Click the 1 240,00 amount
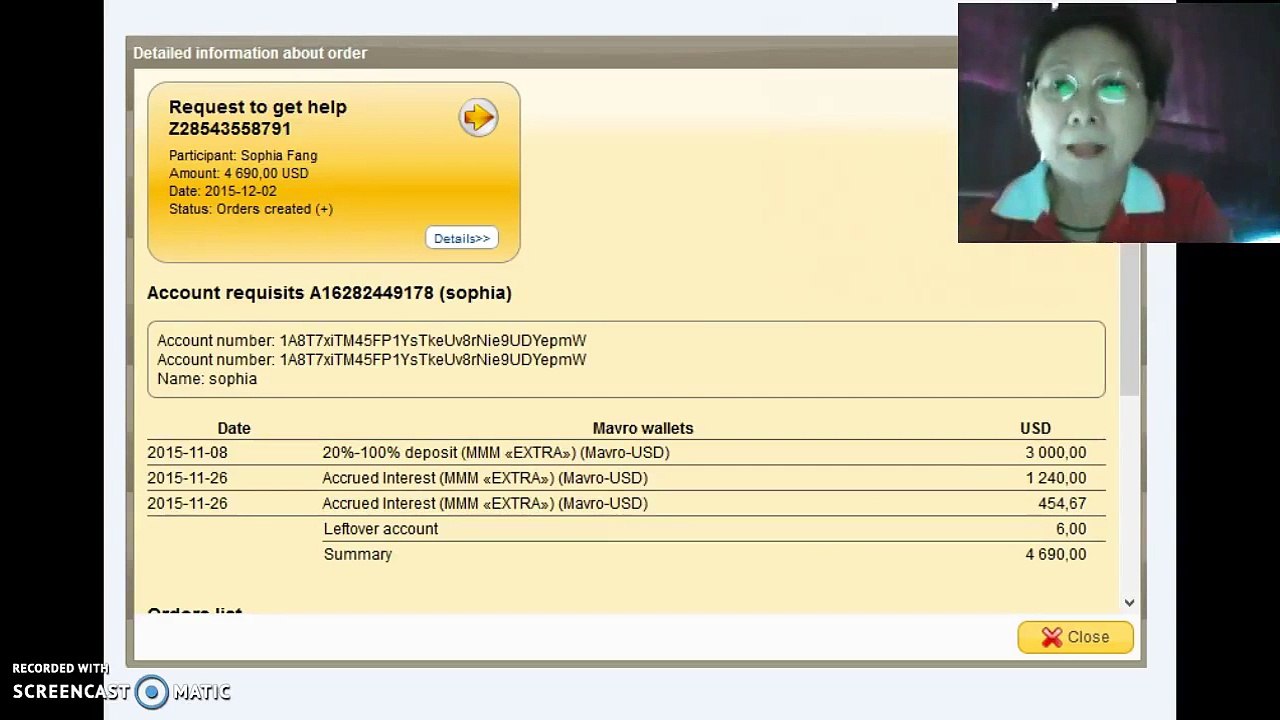The image size is (1280, 720). 1055,478
